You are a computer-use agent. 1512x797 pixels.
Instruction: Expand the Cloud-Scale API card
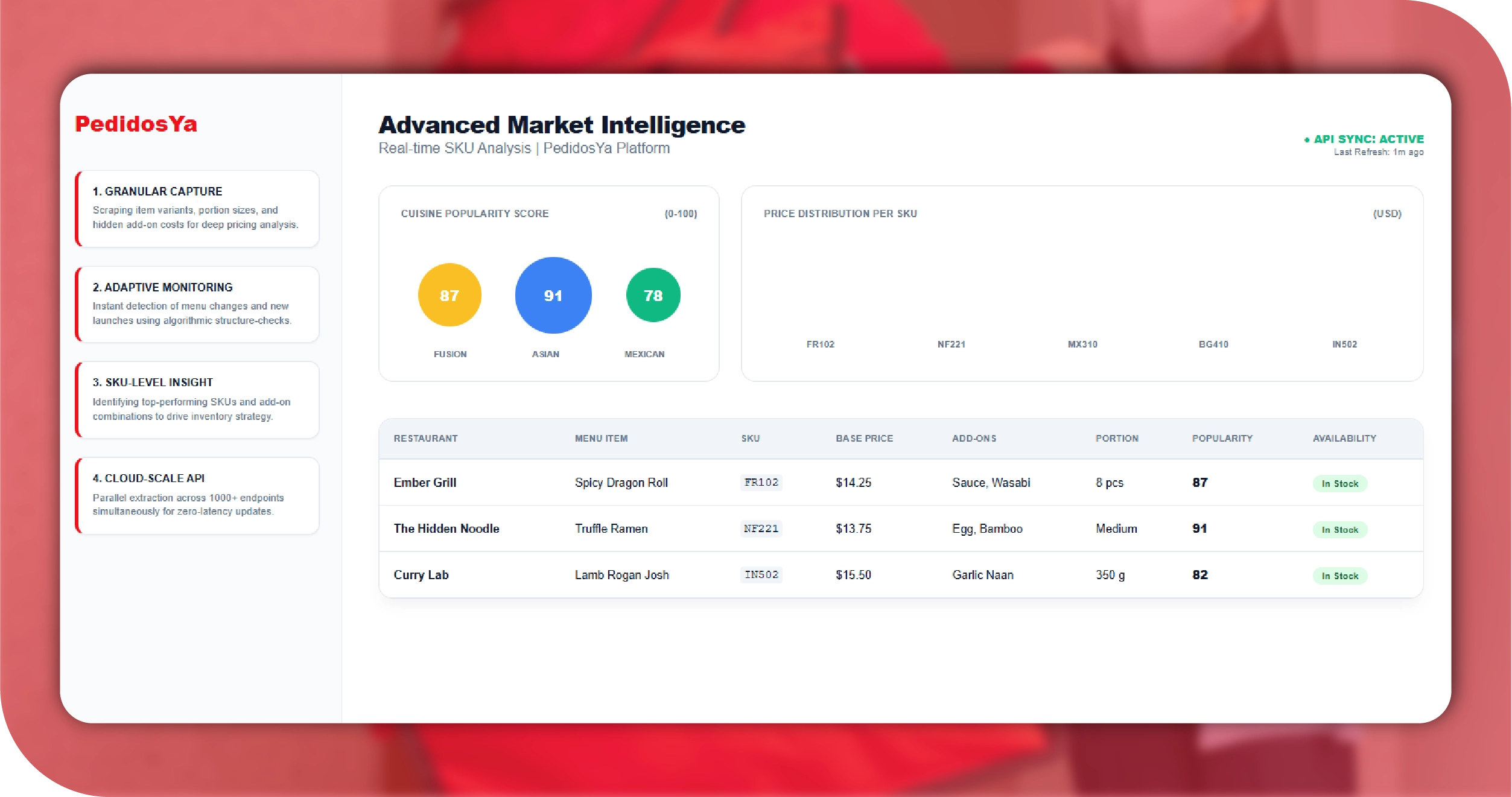(197, 495)
